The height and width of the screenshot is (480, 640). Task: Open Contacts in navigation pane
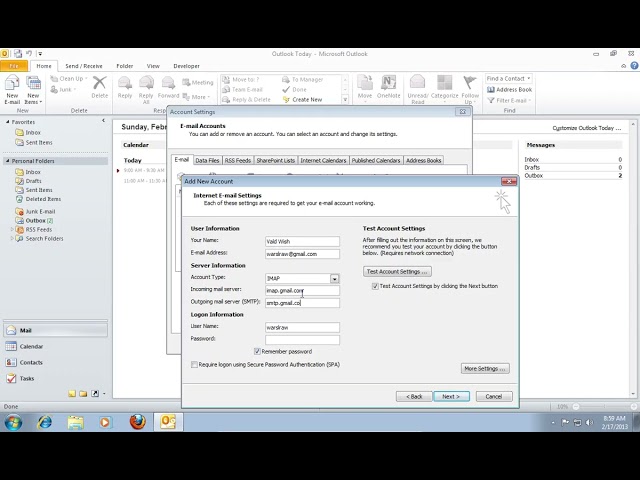point(56,362)
